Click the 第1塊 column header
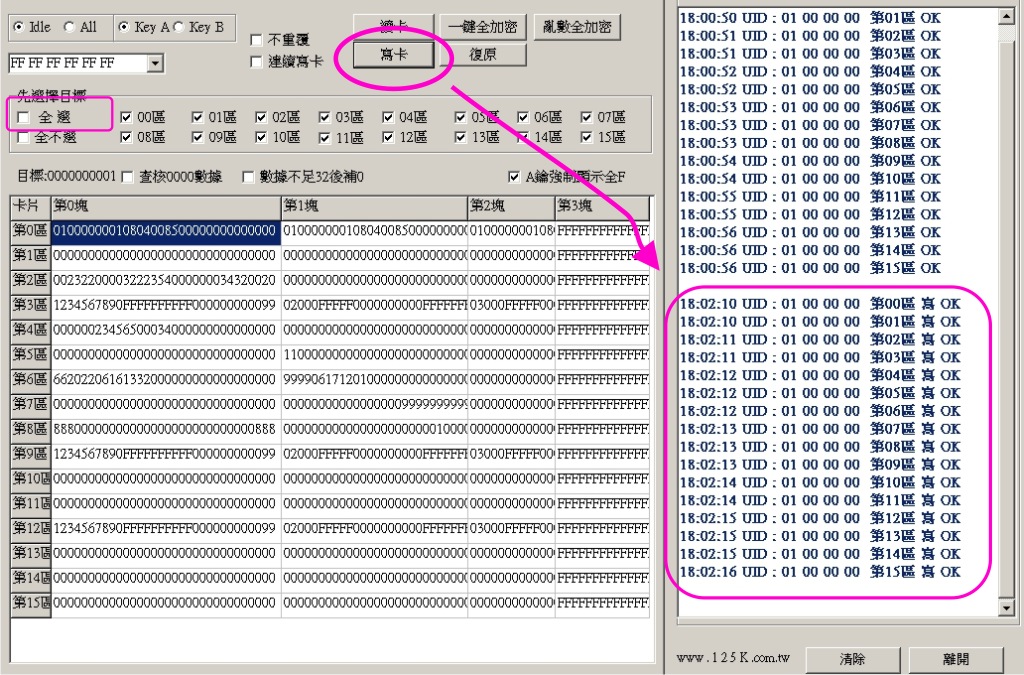Viewport: 1024px width, 675px height. (374, 207)
